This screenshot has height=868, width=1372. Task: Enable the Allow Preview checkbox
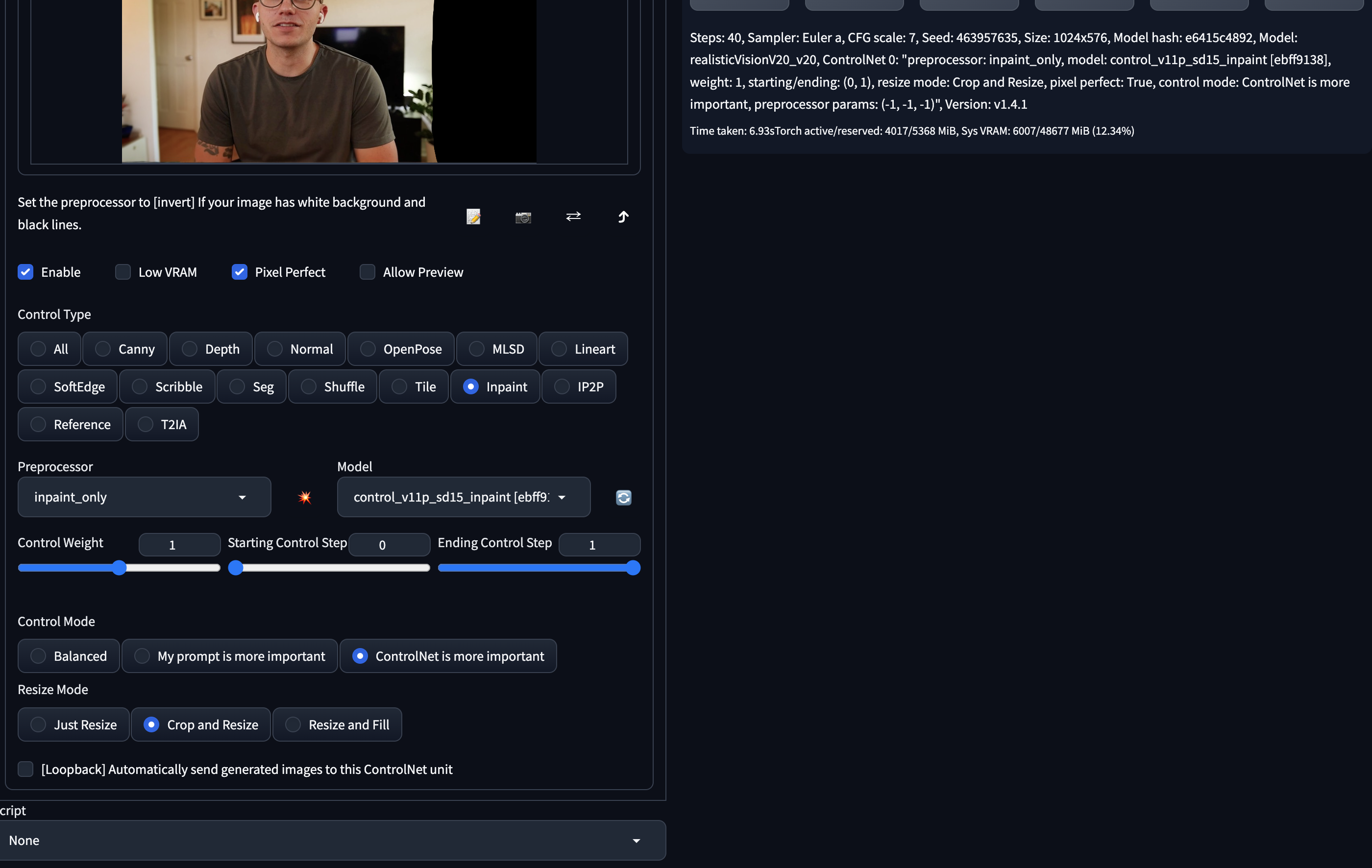point(367,272)
